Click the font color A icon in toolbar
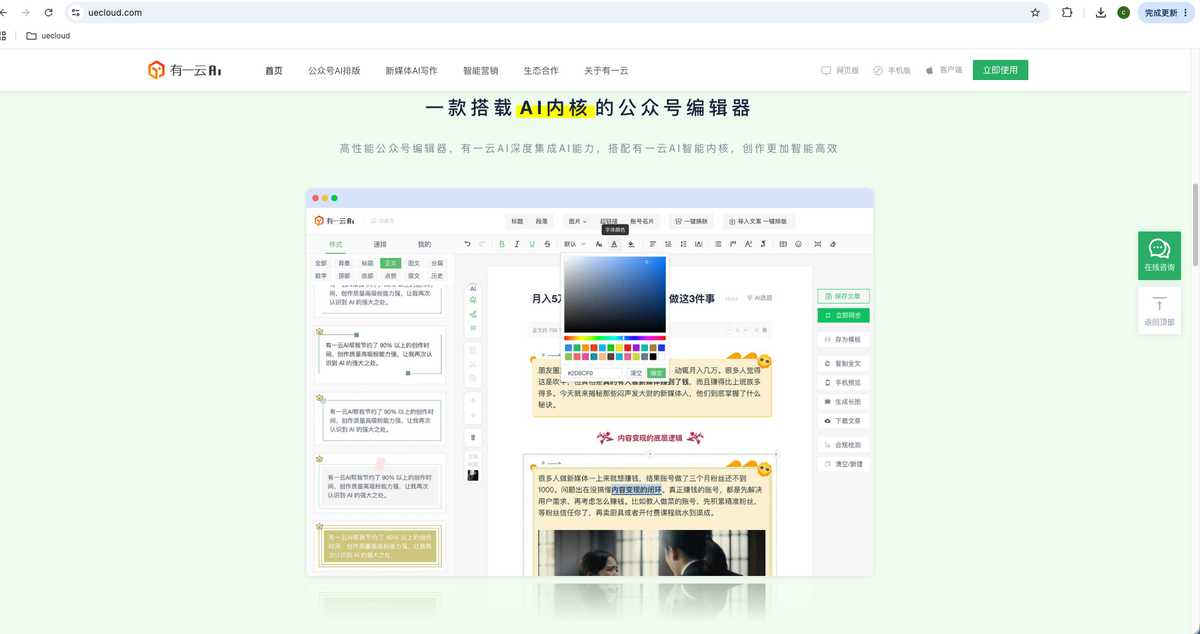The height and width of the screenshot is (634, 1200). 614,244
